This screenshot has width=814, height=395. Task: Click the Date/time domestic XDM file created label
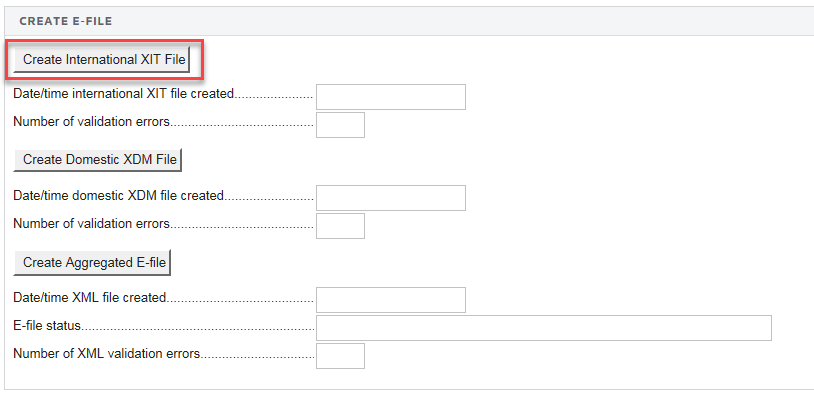coord(118,196)
